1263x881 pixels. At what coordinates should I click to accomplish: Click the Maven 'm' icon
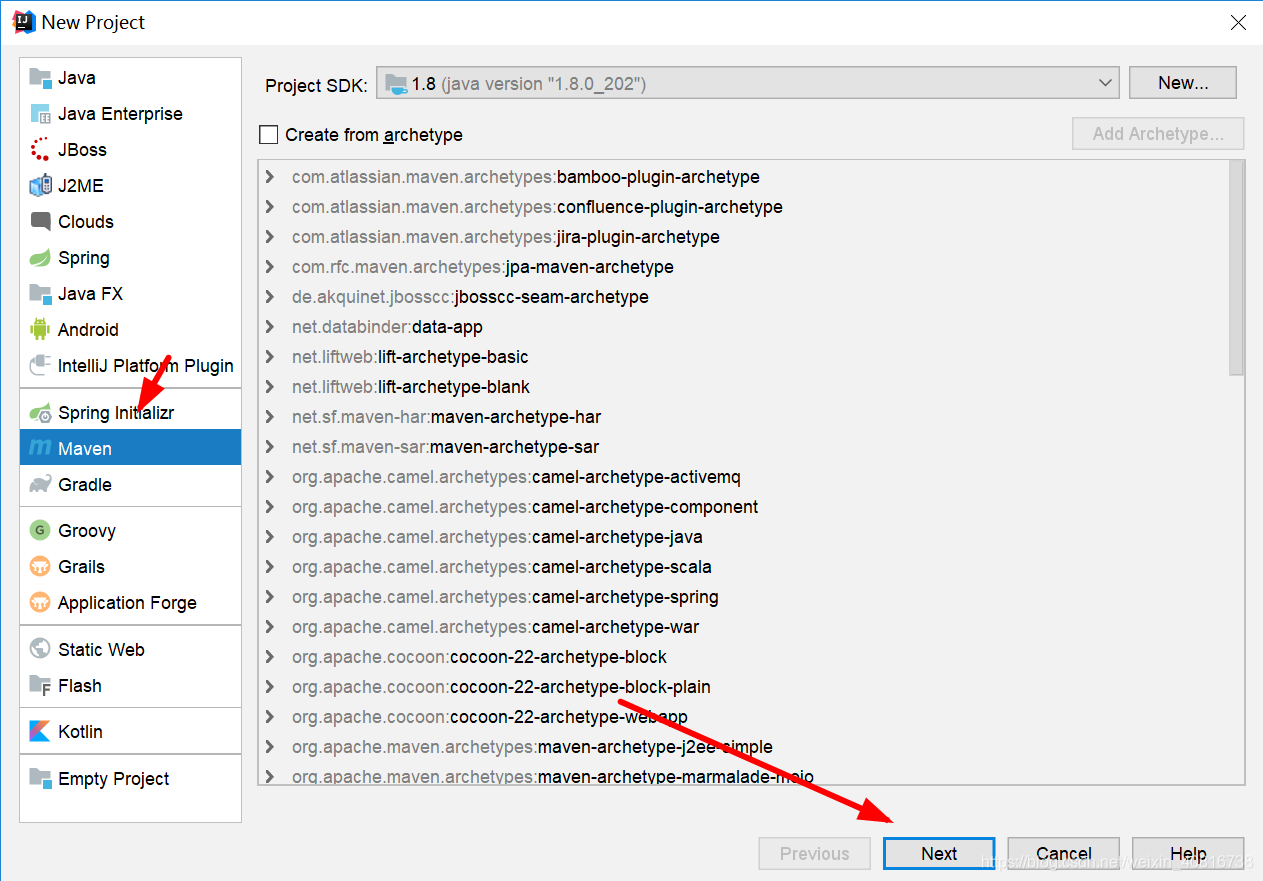click(x=40, y=448)
